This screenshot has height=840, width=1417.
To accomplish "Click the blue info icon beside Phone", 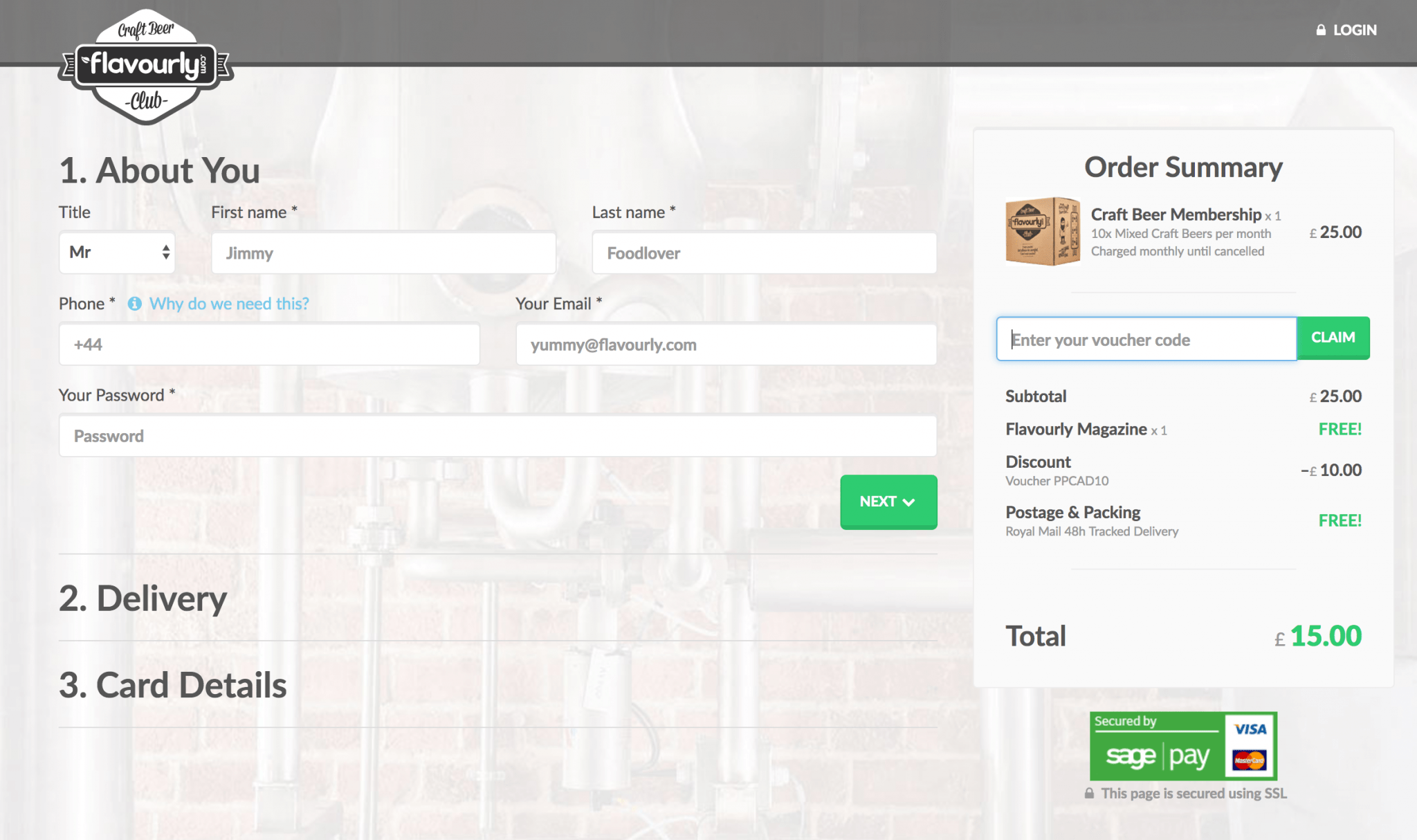I will pyautogui.click(x=135, y=304).
